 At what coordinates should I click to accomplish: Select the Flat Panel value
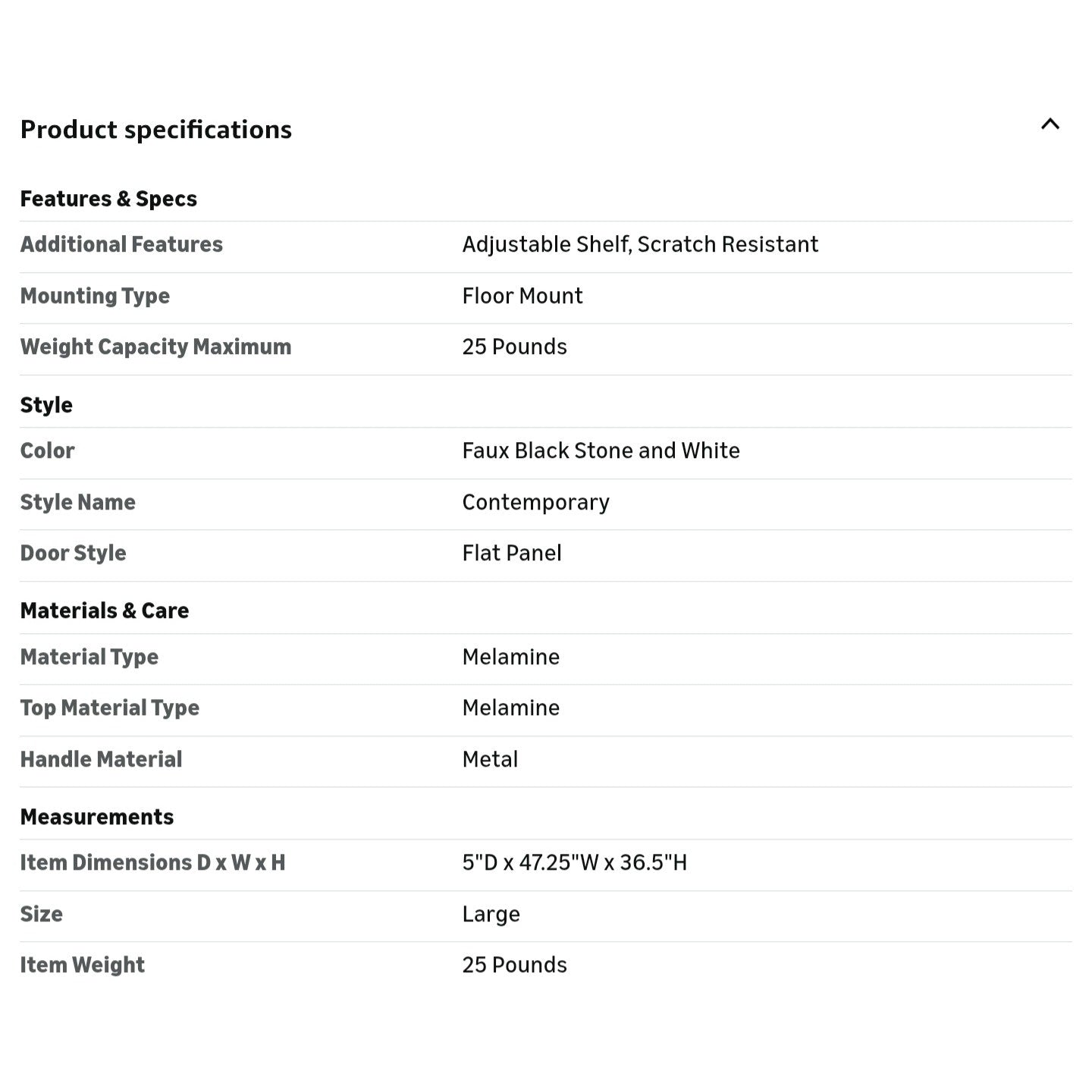(x=512, y=553)
